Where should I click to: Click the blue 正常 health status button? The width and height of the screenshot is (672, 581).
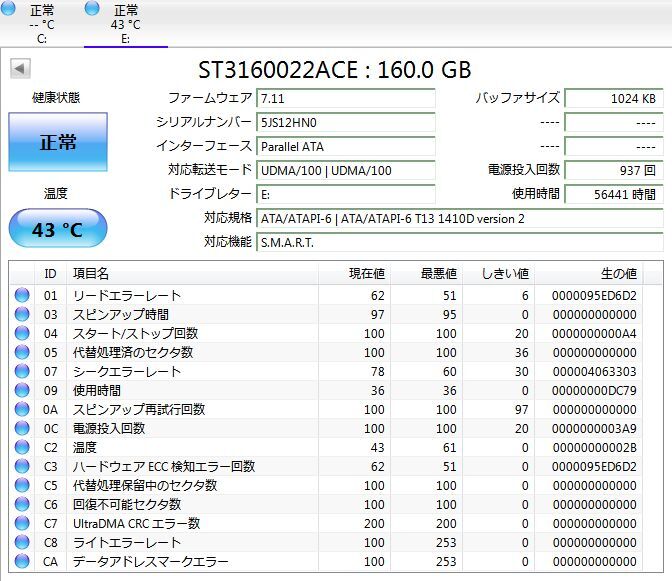click(57, 142)
